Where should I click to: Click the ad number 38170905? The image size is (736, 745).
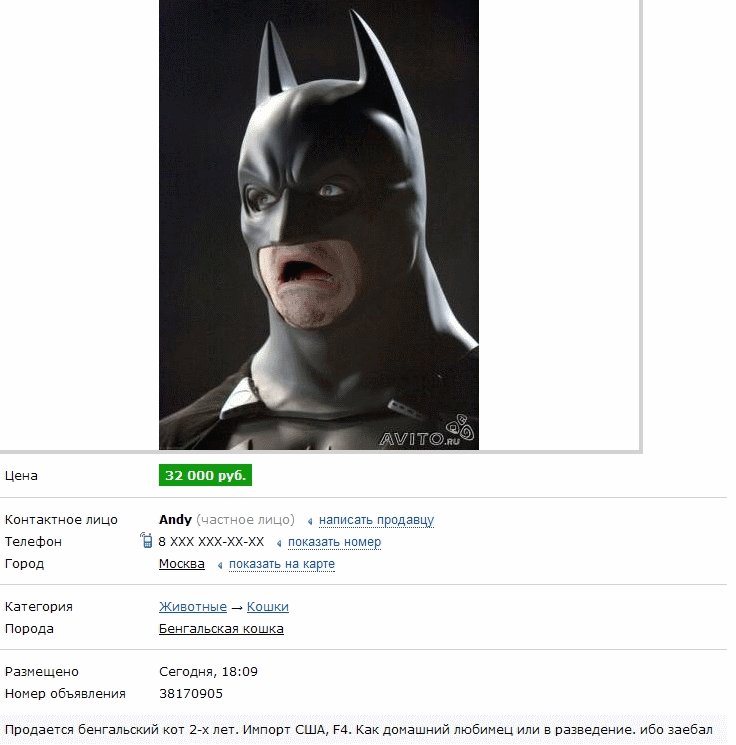click(191, 694)
